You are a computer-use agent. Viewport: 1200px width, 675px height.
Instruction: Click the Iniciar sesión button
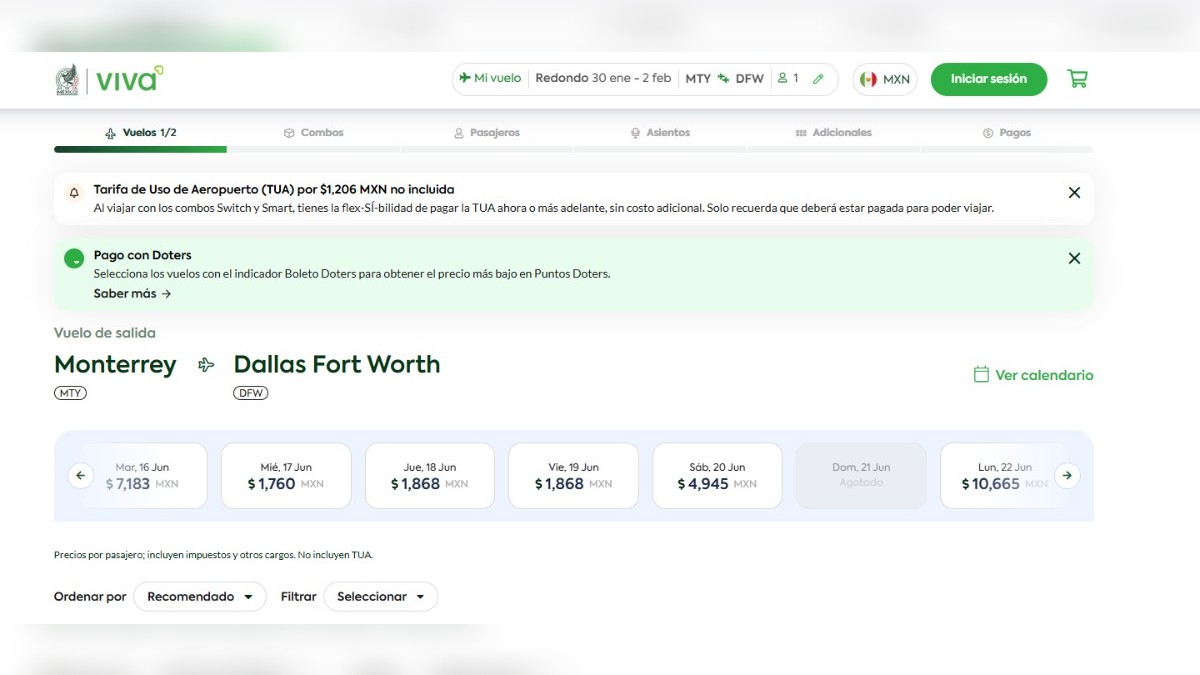coord(988,78)
